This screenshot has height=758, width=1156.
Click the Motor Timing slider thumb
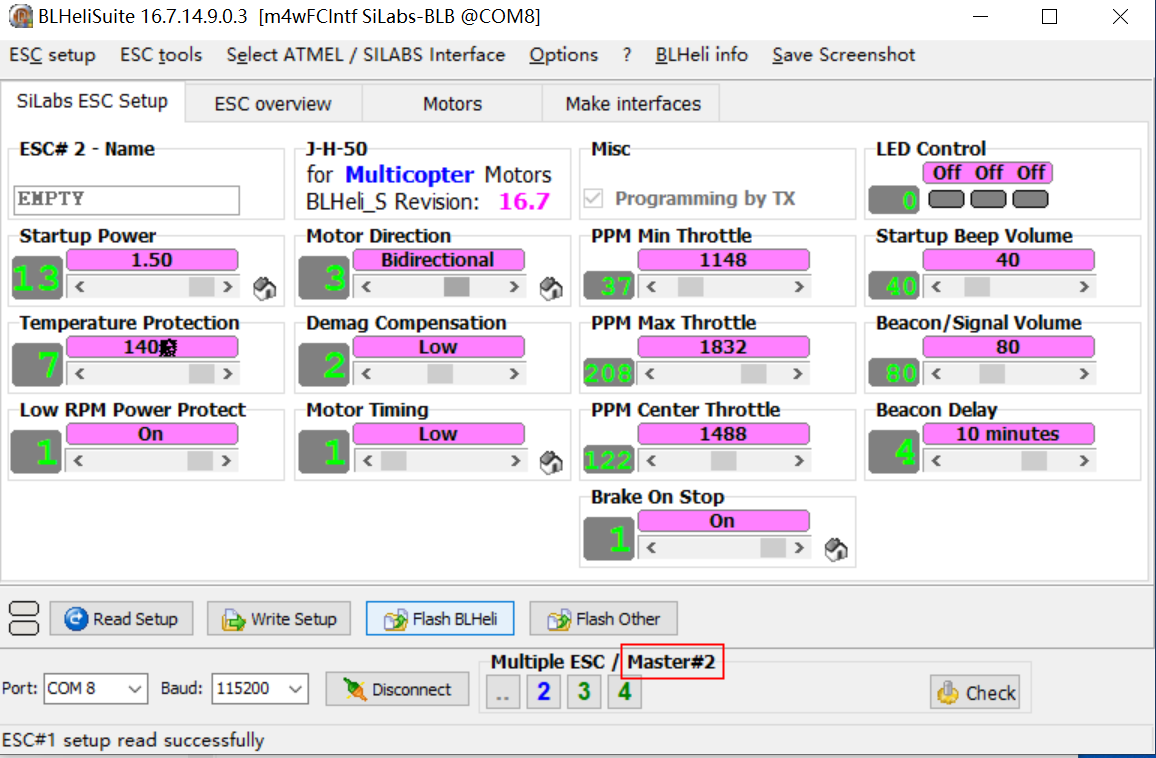pos(394,461)
